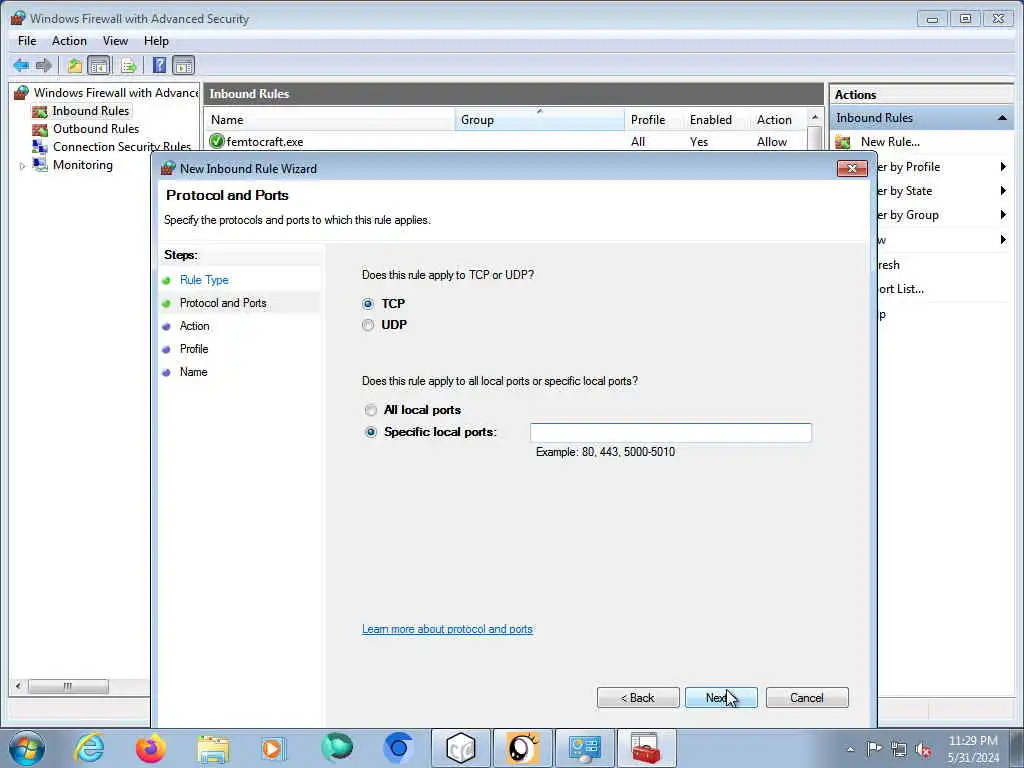Expand the Filter by Profile submenu arrow
This screenshot has width=1024, height=768.
[x=1003, y=167]
